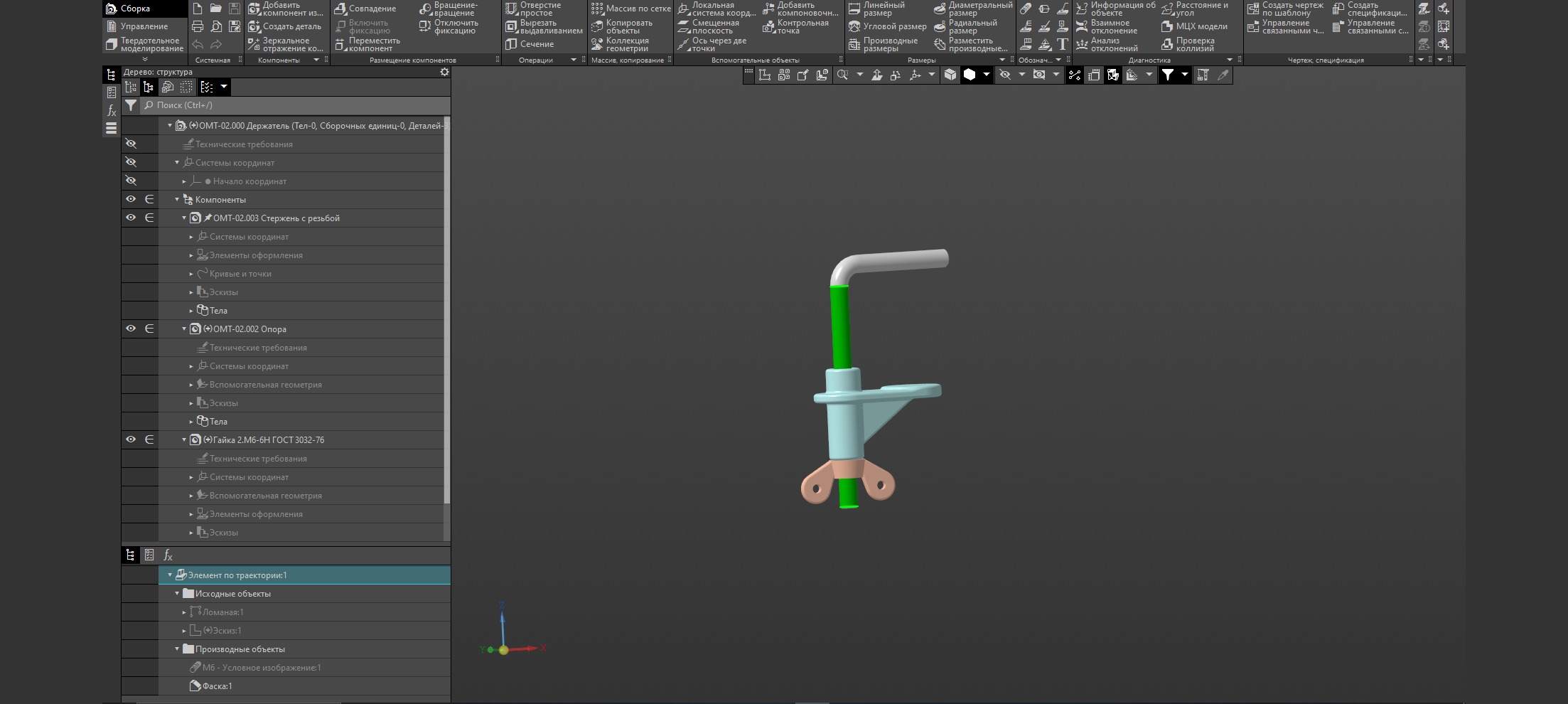This screenshot has width=1568, height=704.
Task: Open a file using the folder icon
Action: click(216, 9)
